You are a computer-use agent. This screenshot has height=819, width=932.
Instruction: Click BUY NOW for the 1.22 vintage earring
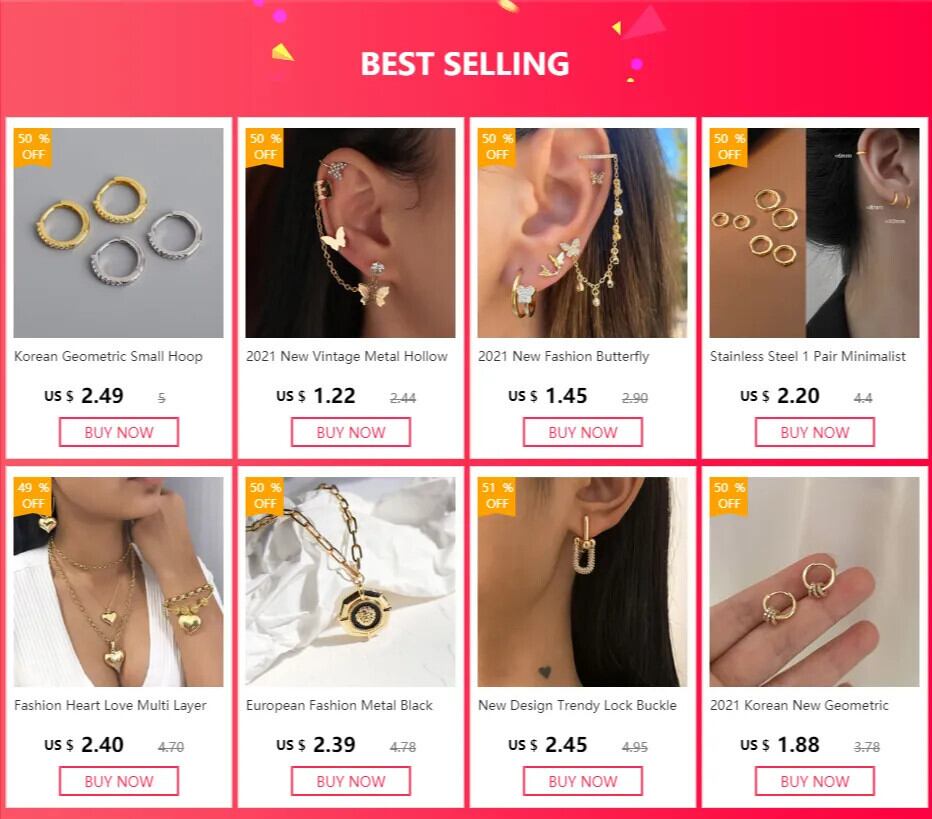(x=351, y=432)
